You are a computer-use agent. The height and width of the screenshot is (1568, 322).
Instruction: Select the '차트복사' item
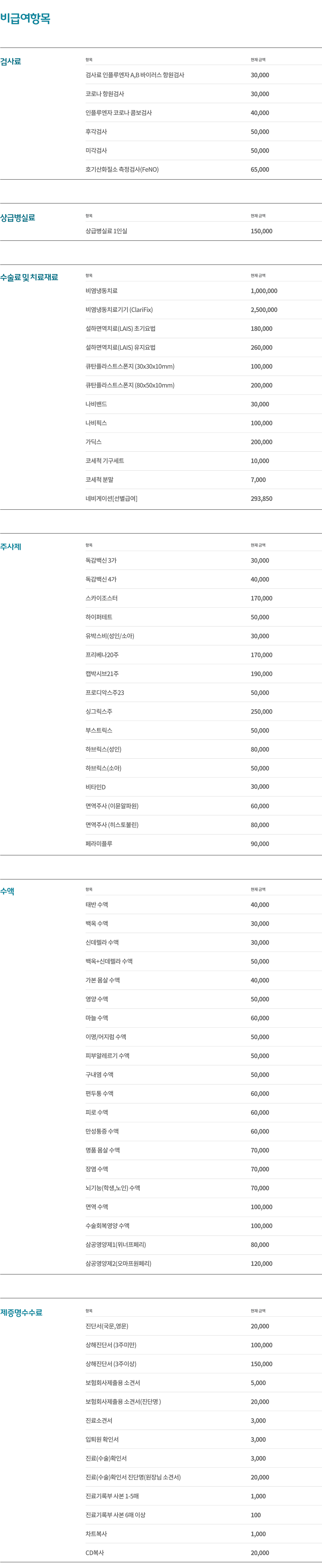coord(96,1534)
